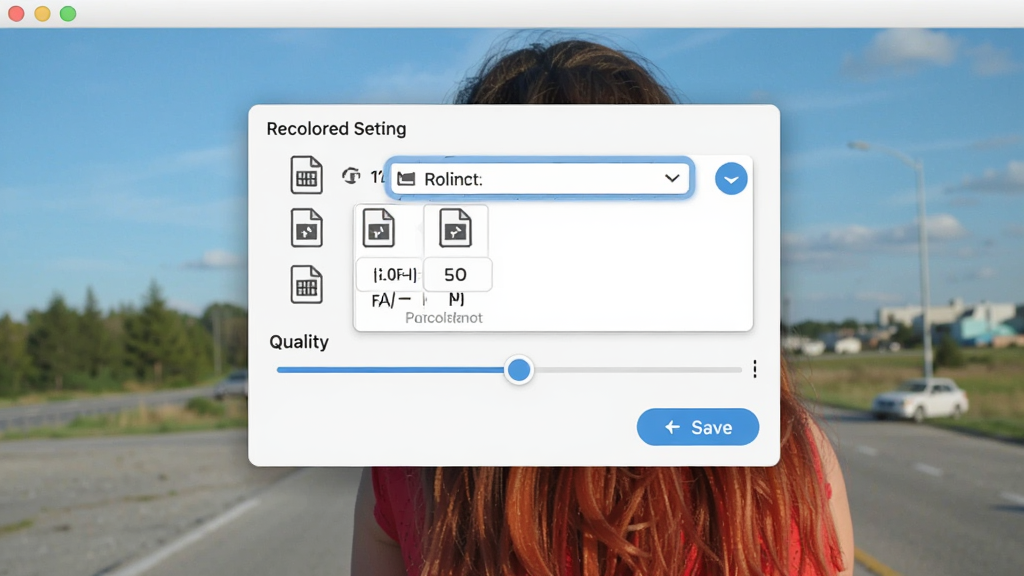Click the "Quality" label
This screenshot has height=576, width=1024.
pos(299,342)
